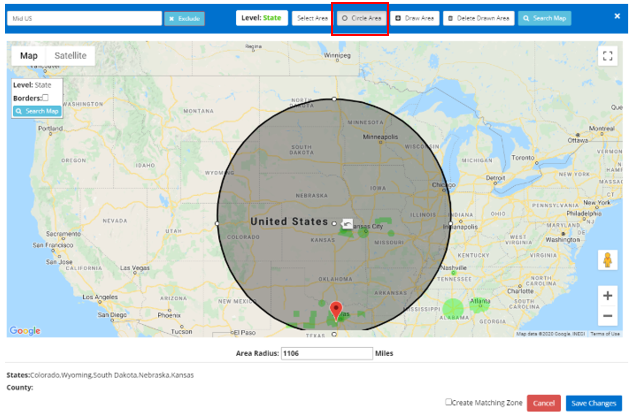Open the Terms of Use link

(x=605, y=334)
